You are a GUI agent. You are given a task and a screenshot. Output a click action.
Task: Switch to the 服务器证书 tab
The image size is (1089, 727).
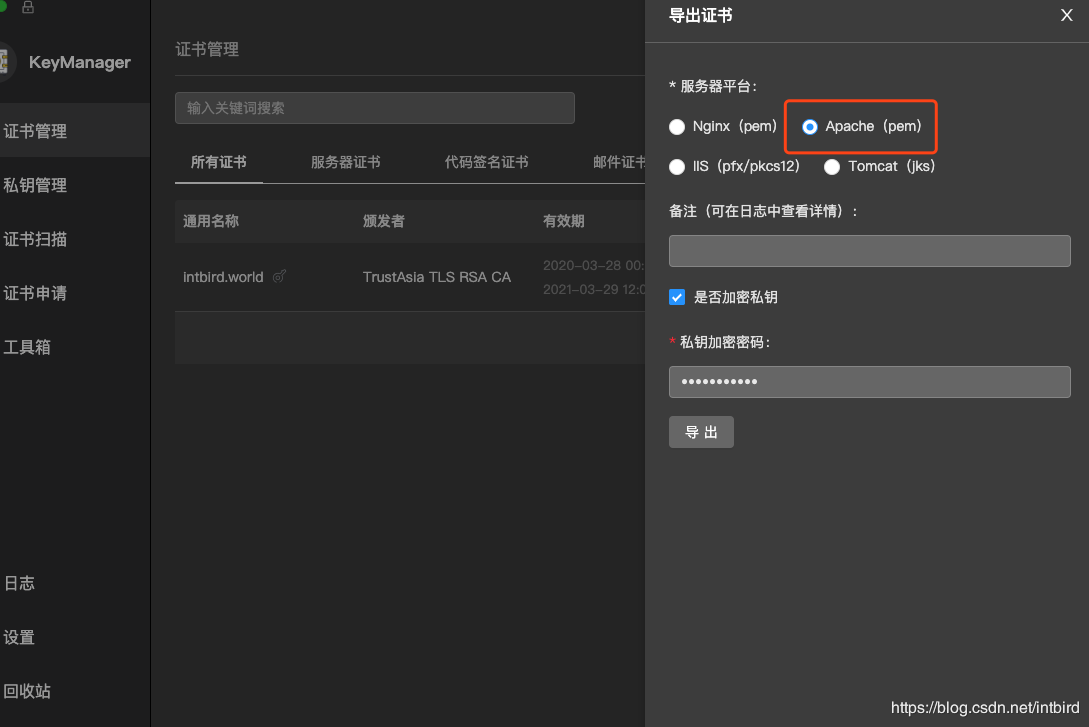[346, 160]
